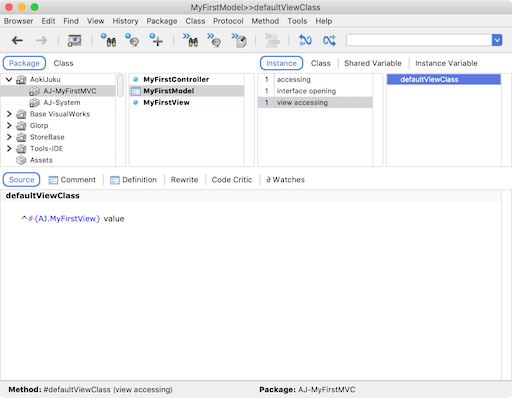The image size is (512, 398).
Task: Click the forward arrow navigation icon
Action: [42, 41]
